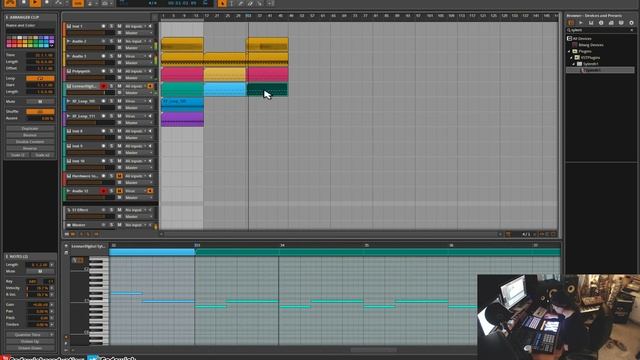The width and height of the screenshot is (640, 360).
Task: Open the fifth browser tab icon
Action: coord(611,23)
